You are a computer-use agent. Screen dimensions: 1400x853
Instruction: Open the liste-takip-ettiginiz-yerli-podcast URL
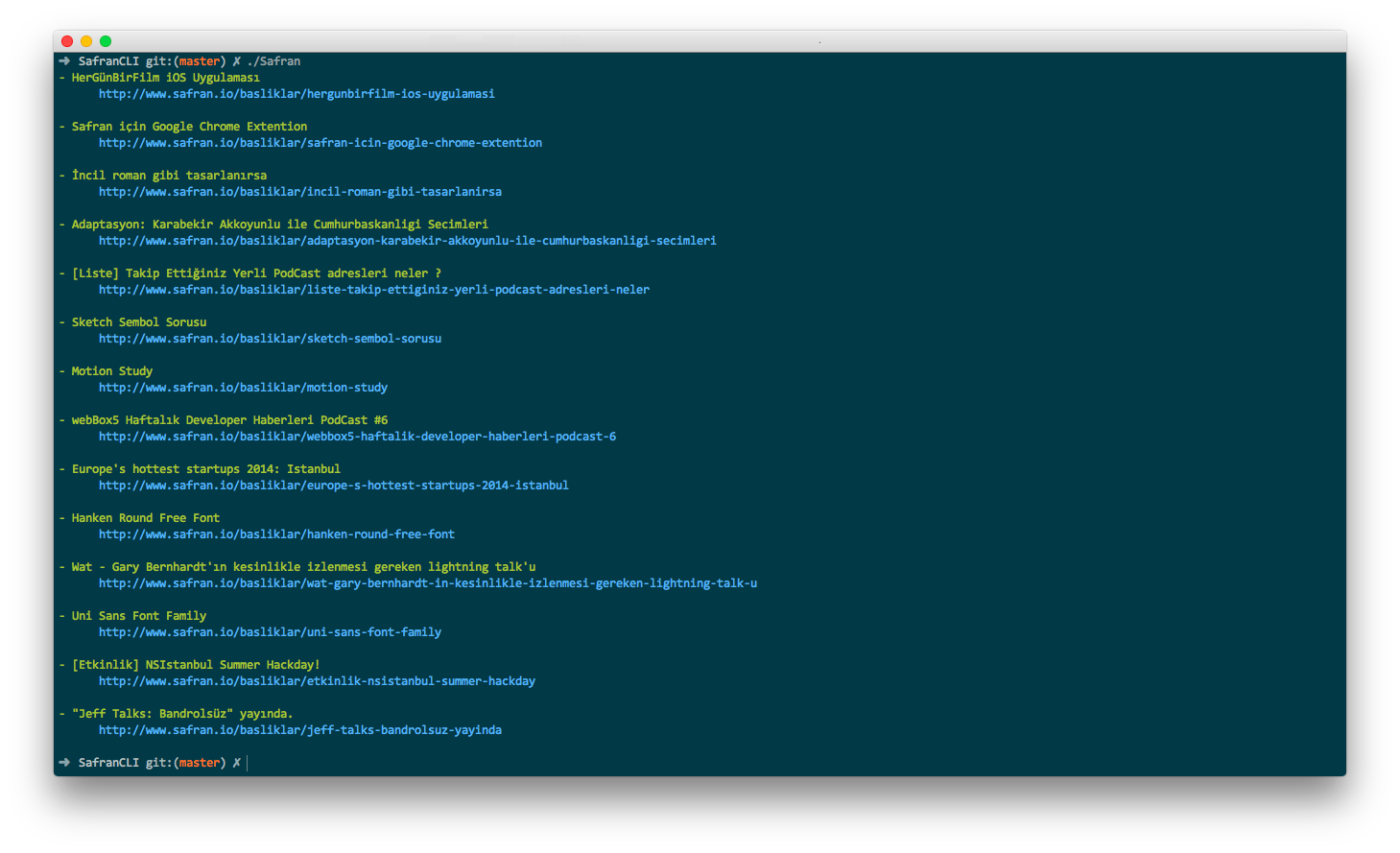tap(374, 290)
